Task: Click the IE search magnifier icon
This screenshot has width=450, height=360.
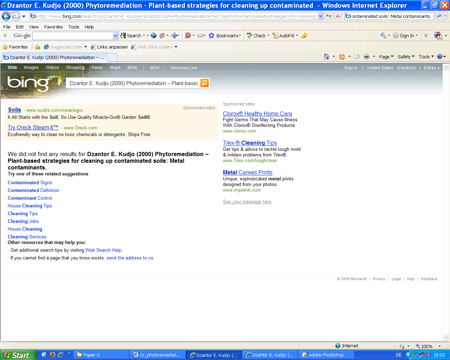Action: [x=439, y=16]
